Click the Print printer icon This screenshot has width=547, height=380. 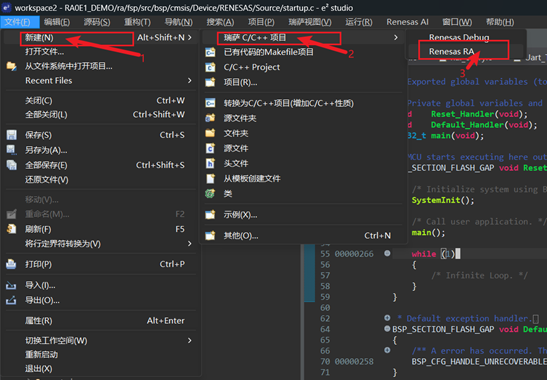pos(11,264)
